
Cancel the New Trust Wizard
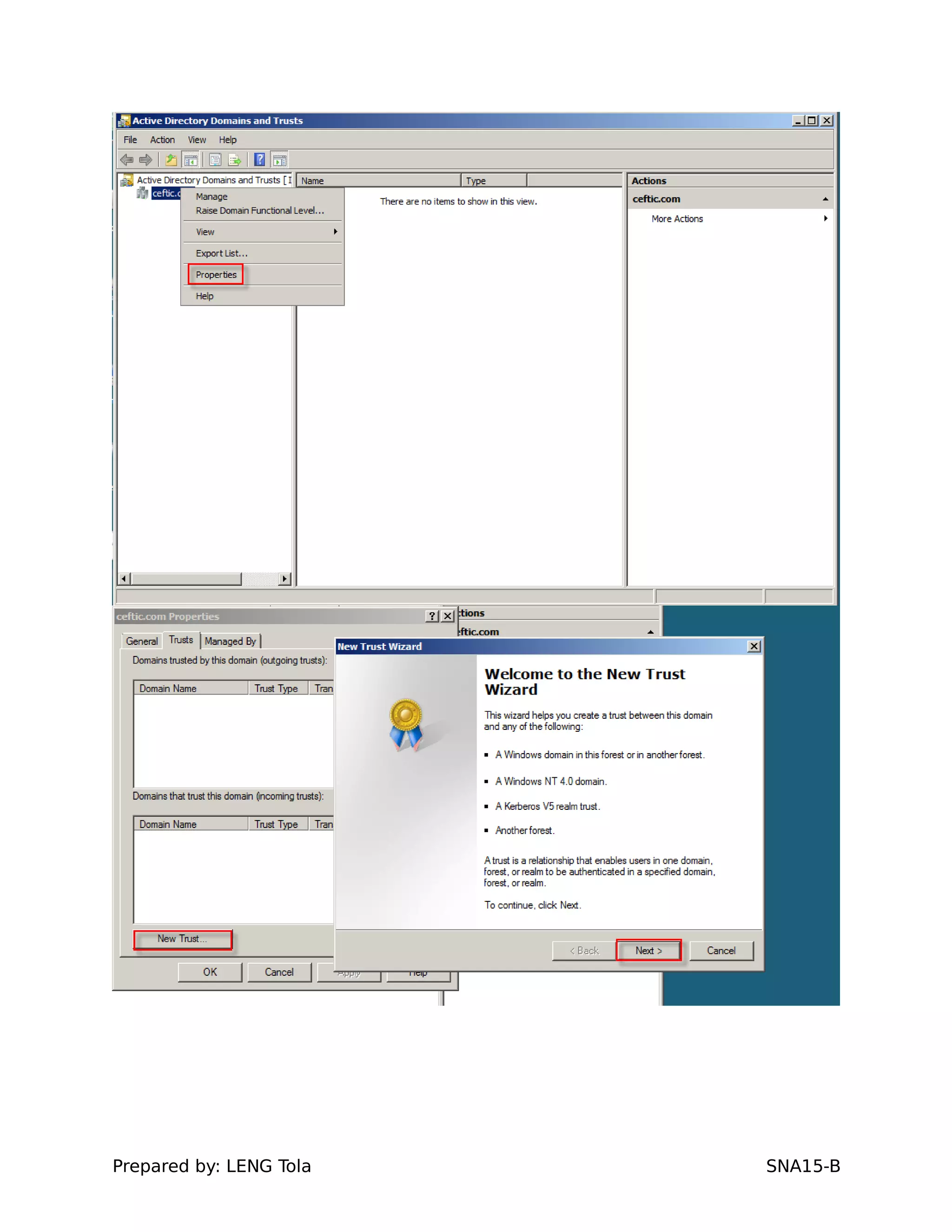coord(721,951)
